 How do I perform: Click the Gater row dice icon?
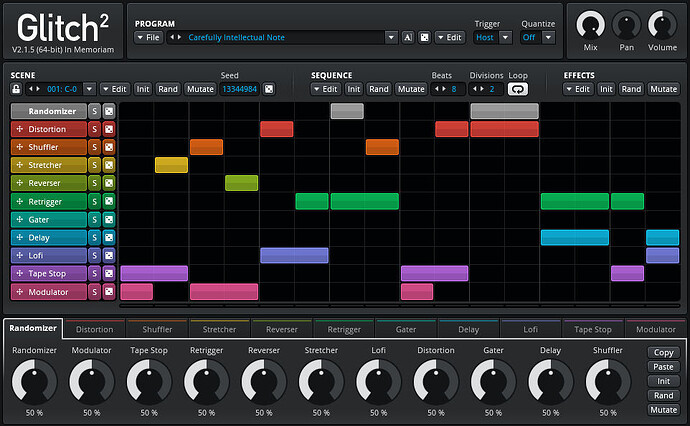[x=109, y=220]
